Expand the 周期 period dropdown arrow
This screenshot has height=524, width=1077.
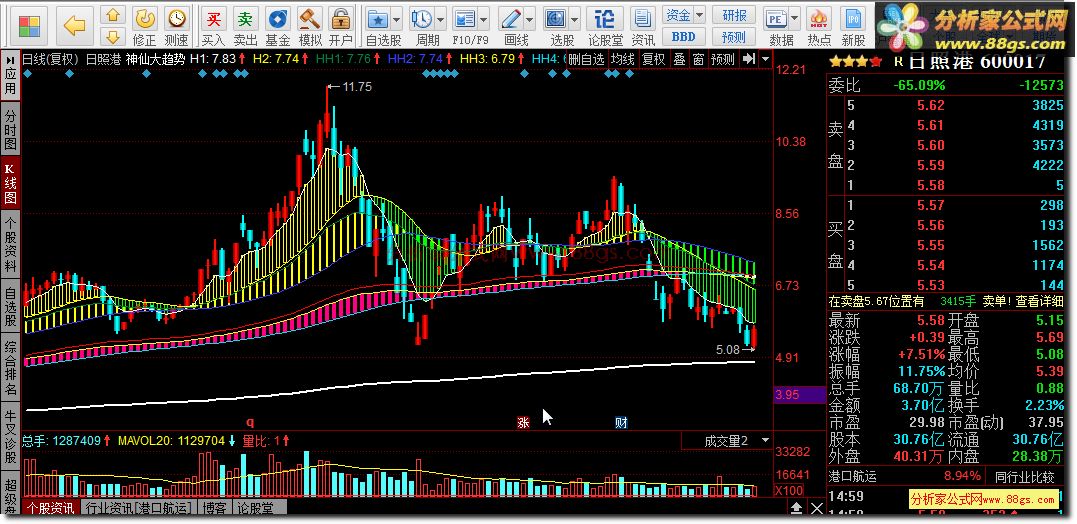440,19
